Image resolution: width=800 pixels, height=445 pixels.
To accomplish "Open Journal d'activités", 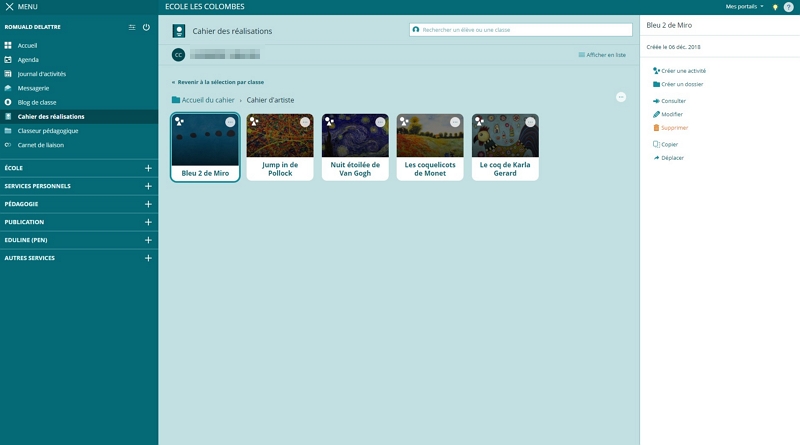I will pyautogui.click(x=42, y=74).
